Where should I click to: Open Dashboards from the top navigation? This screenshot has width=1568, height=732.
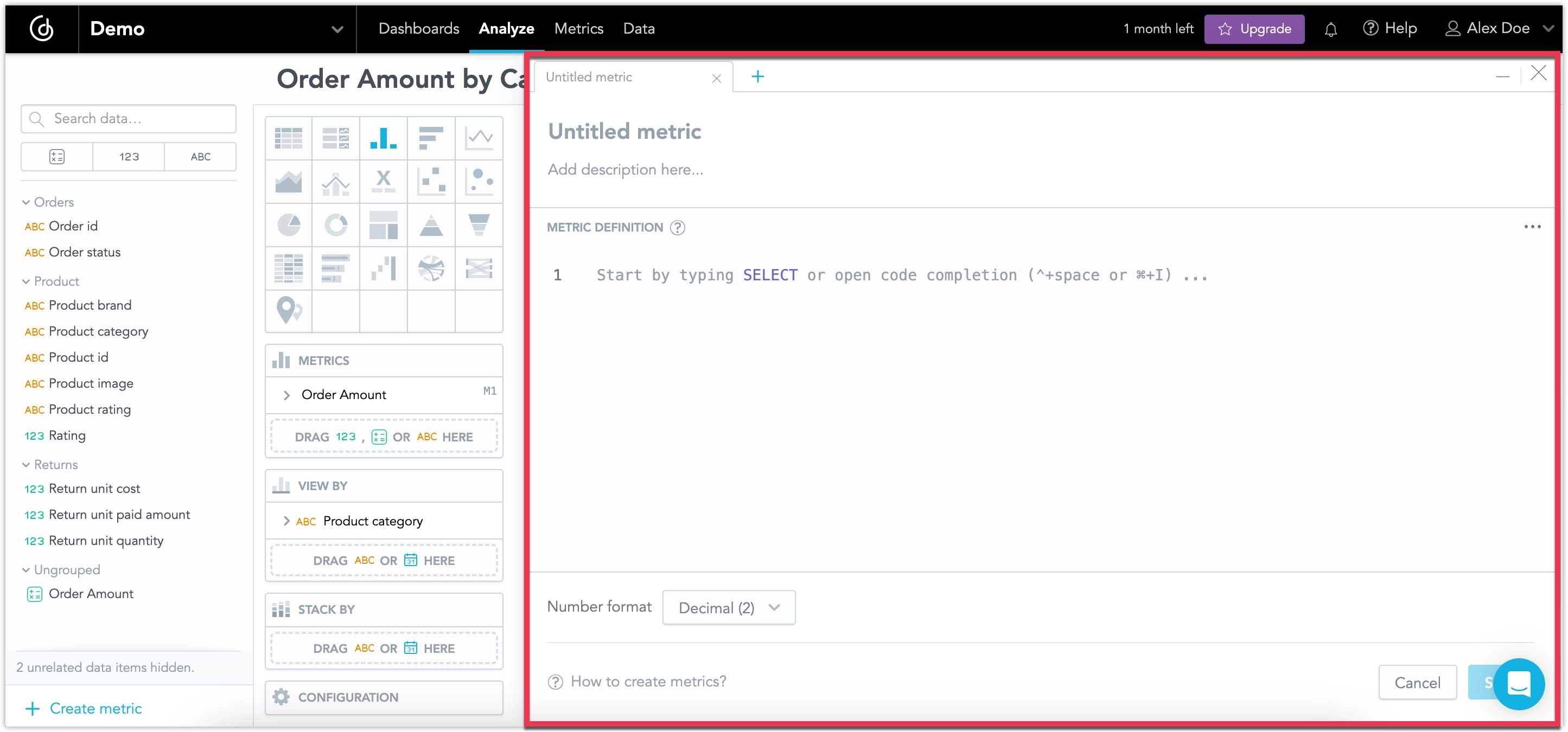(419, 28)
